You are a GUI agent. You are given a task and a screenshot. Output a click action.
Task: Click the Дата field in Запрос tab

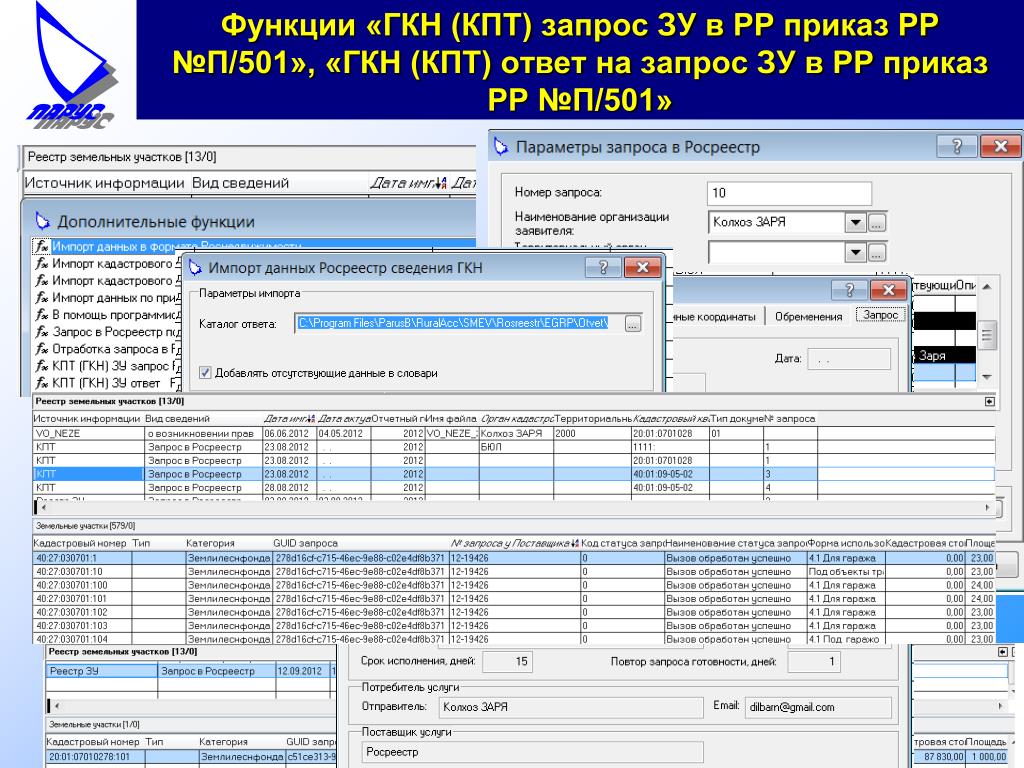(x=849, y=359)
